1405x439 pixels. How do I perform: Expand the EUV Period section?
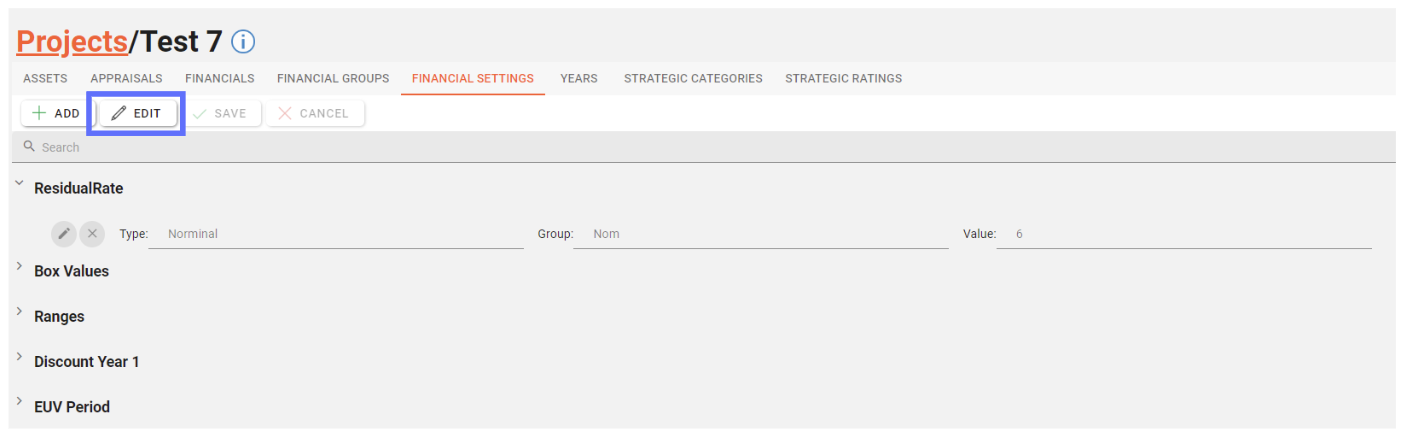pyautogui.click(x=20, y=402)
